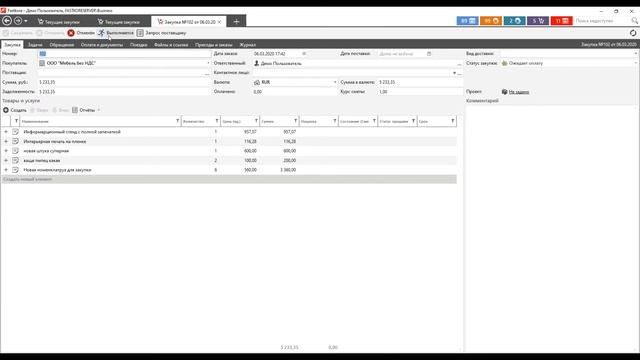Open the Вид доставки dropdown
This screenshot has width=640, height=360.
coord(635,53)
